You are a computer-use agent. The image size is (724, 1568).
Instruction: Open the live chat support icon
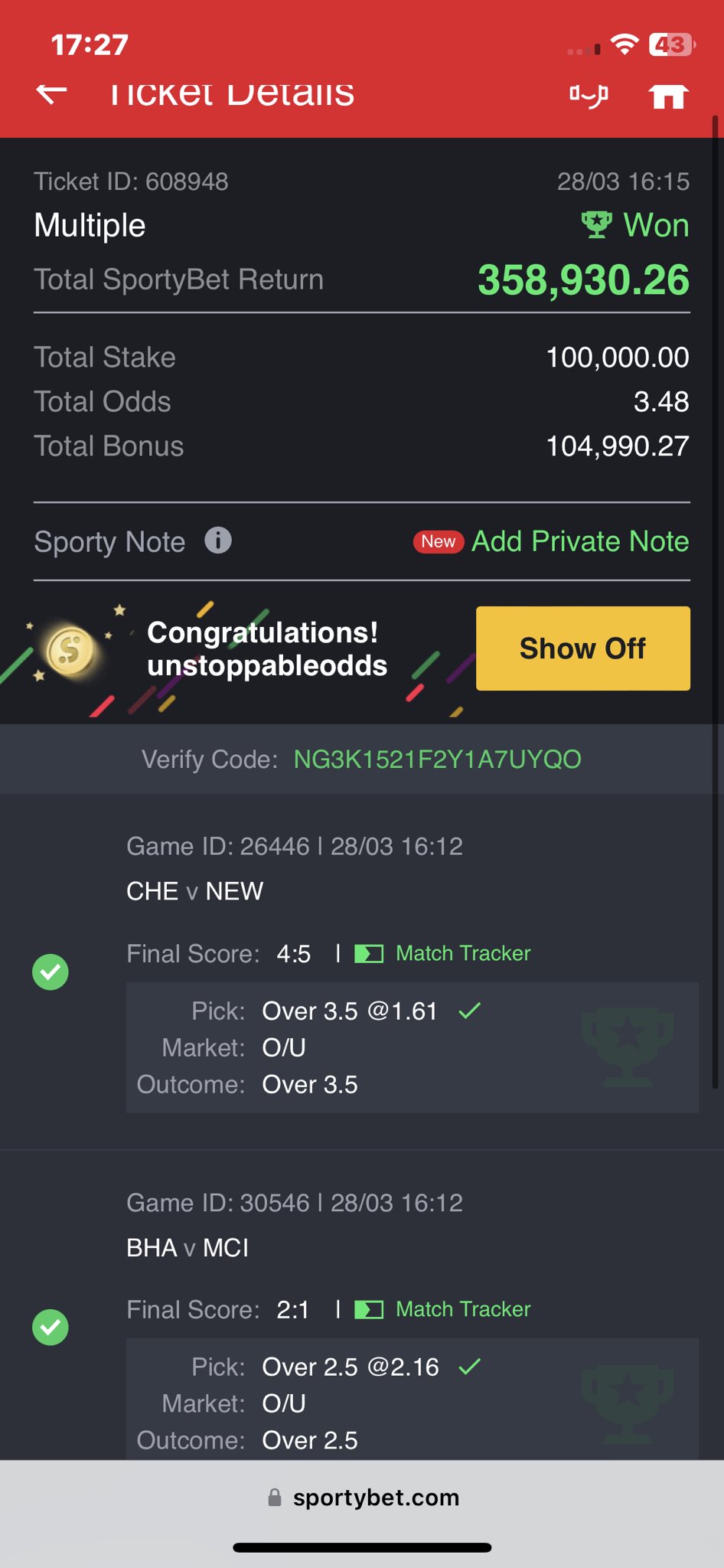pyautogui.click(x=589, y=96)
